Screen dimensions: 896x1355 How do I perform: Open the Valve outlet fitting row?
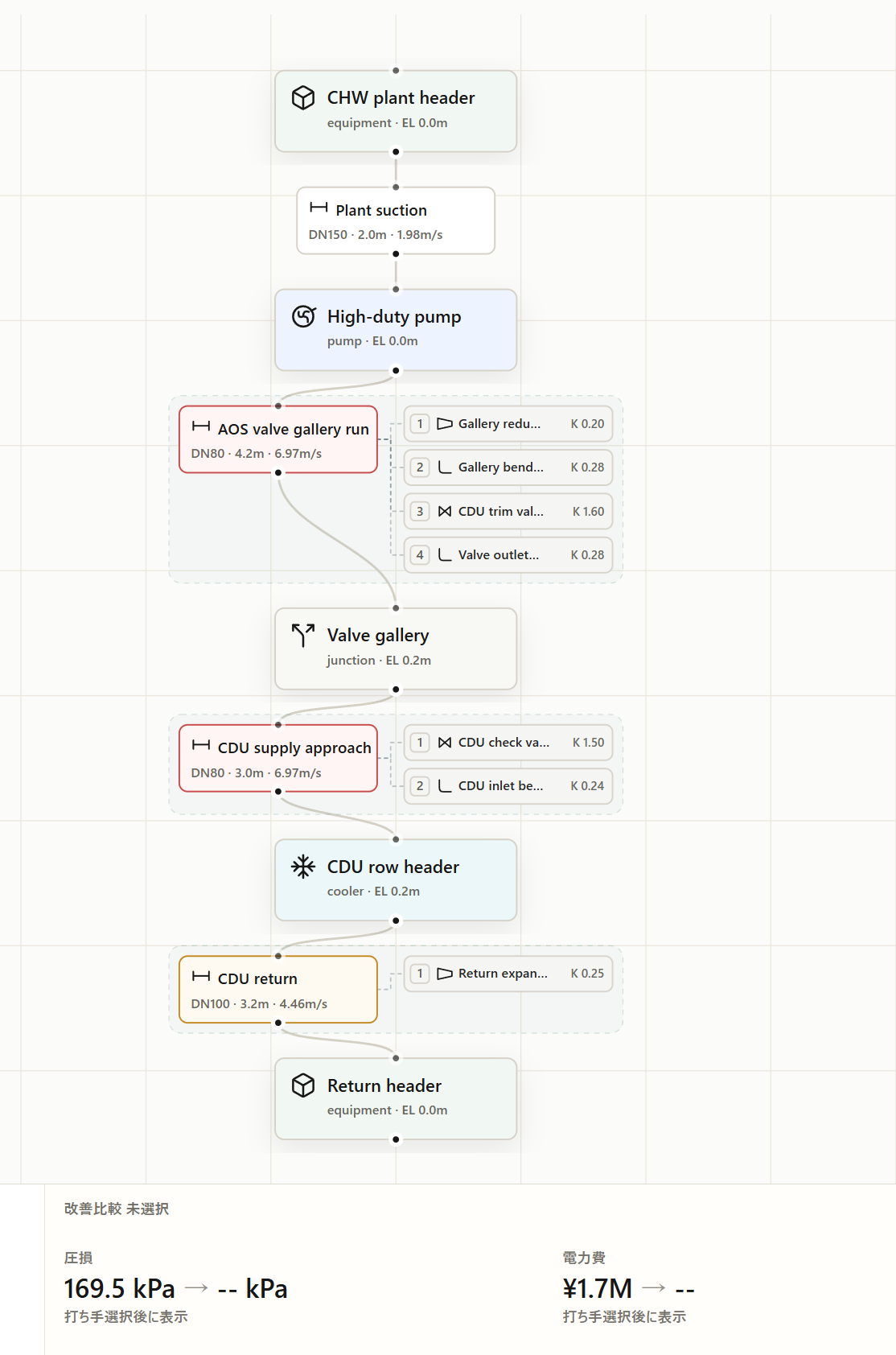coord(508,555)
